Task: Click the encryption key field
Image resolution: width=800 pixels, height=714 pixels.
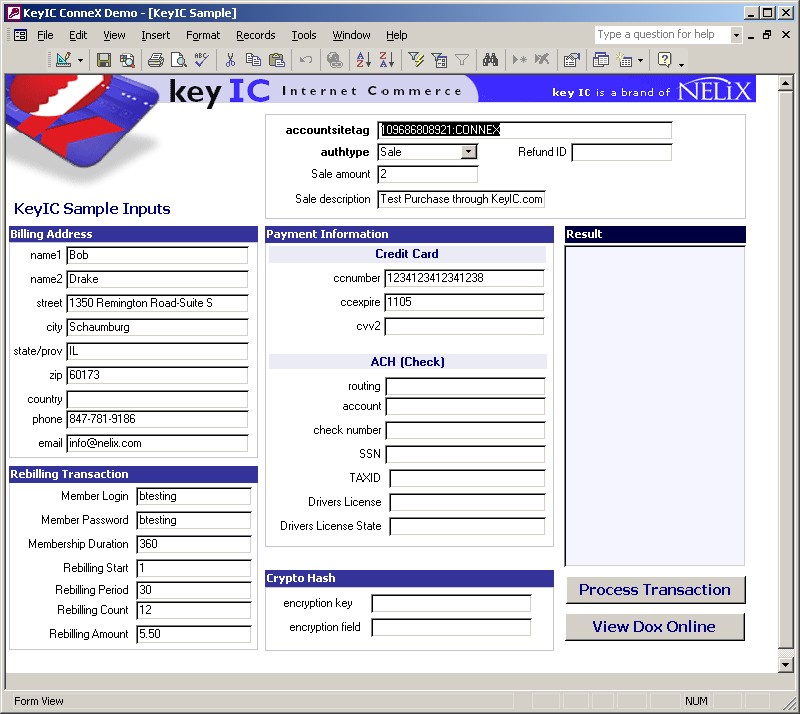Action: coord(451,603)
